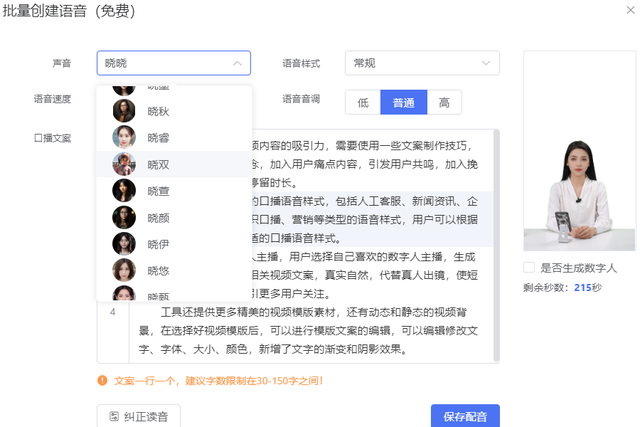This screenshot has width=640, height=427.
Task: Choose 晓悠 from the voice list
Action: (x=174, y=270)
